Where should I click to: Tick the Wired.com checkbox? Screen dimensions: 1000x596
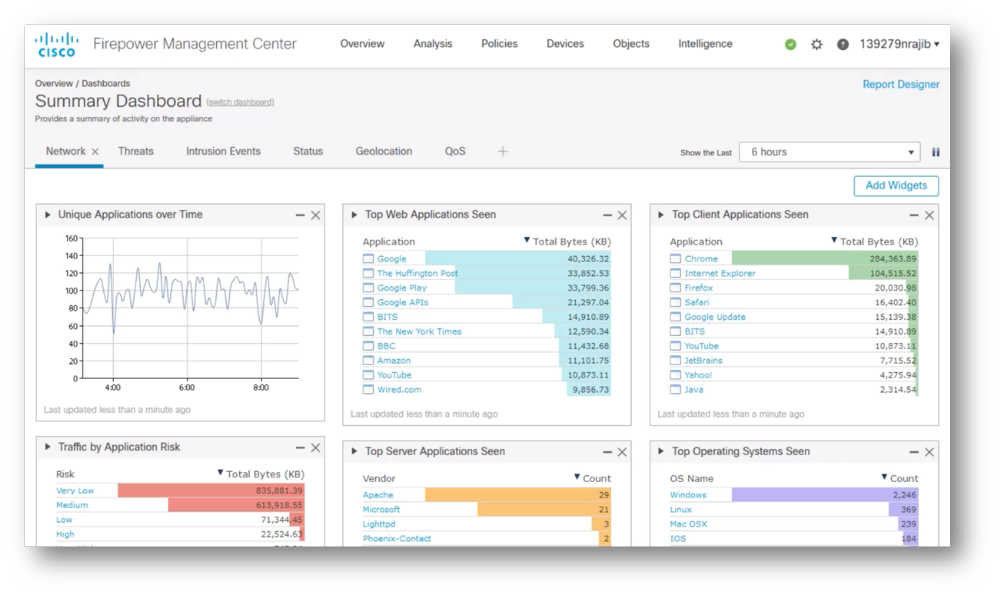coord(368,389)
